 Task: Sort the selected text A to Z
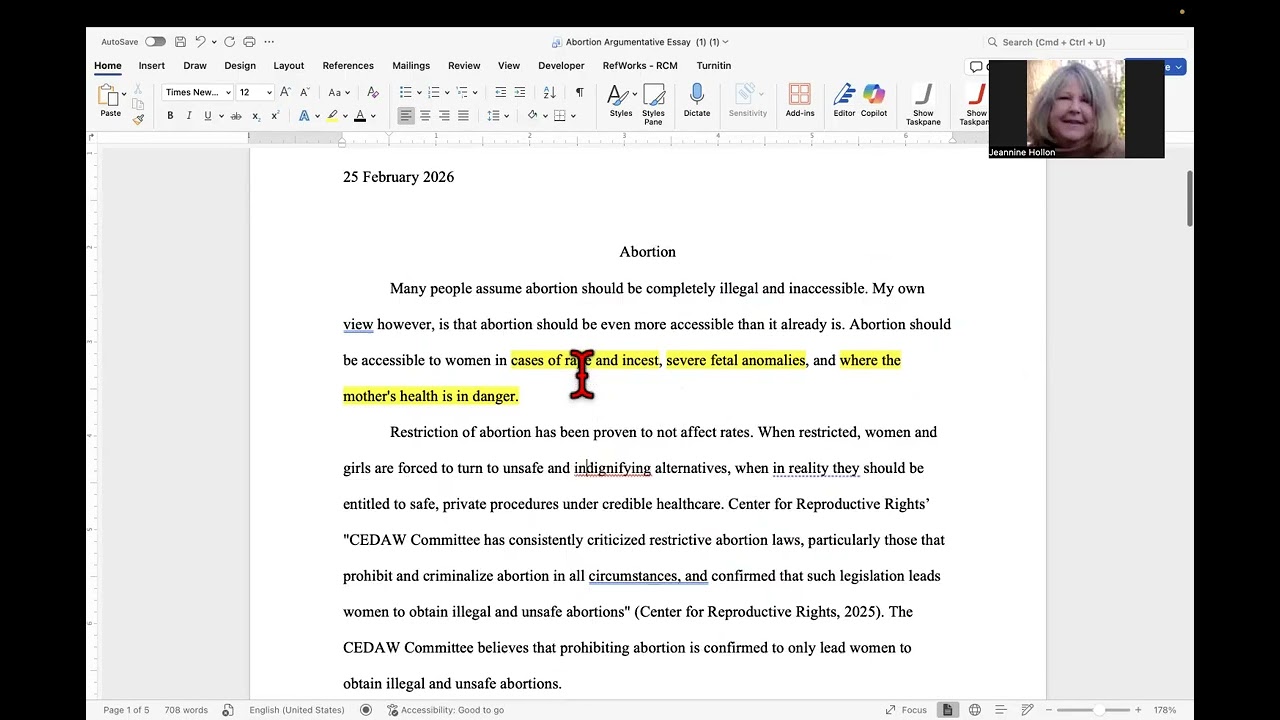click(x=549, y=92)
